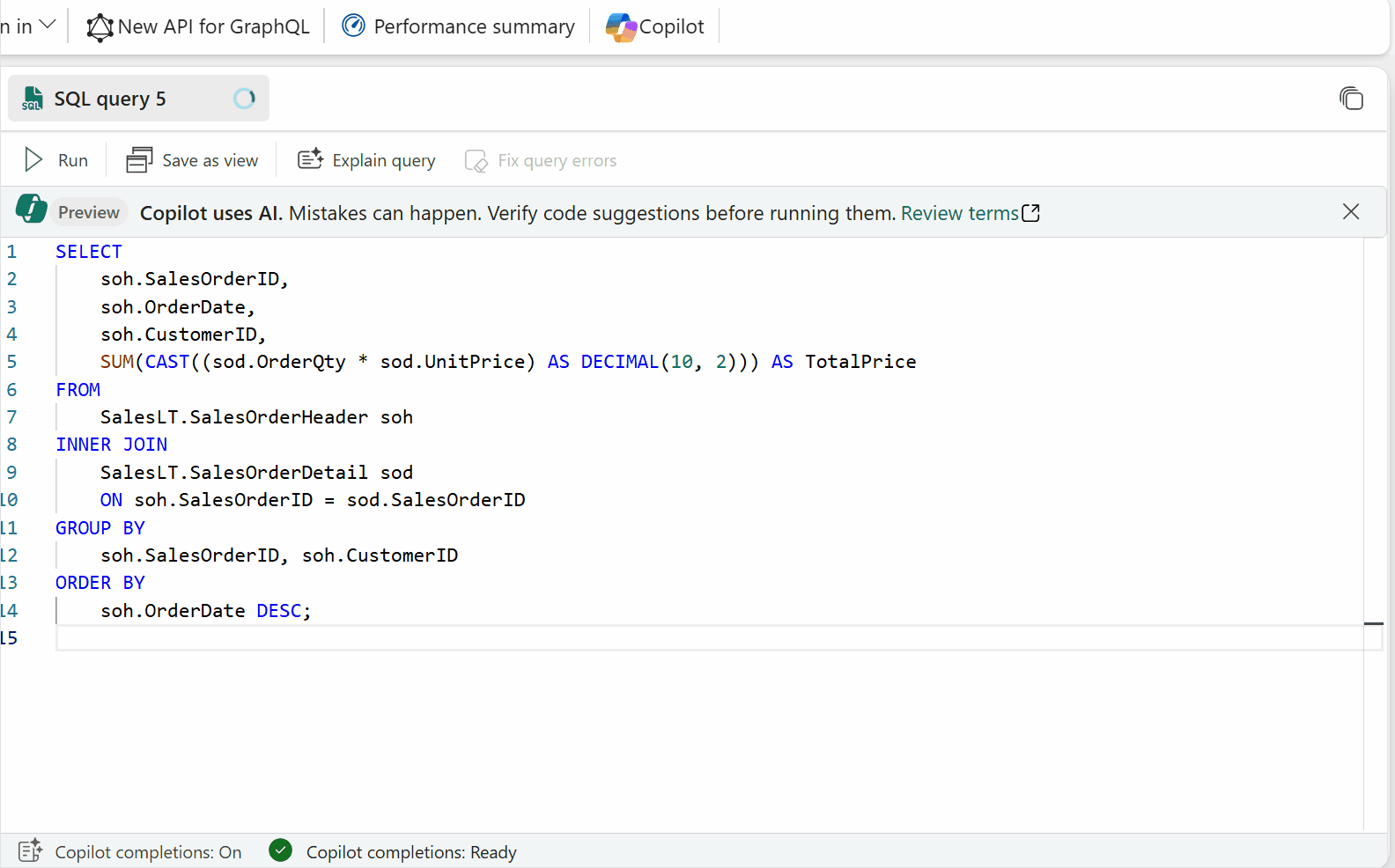
Task: Click the TotalPrice alias on line 5
Action: 860,362
